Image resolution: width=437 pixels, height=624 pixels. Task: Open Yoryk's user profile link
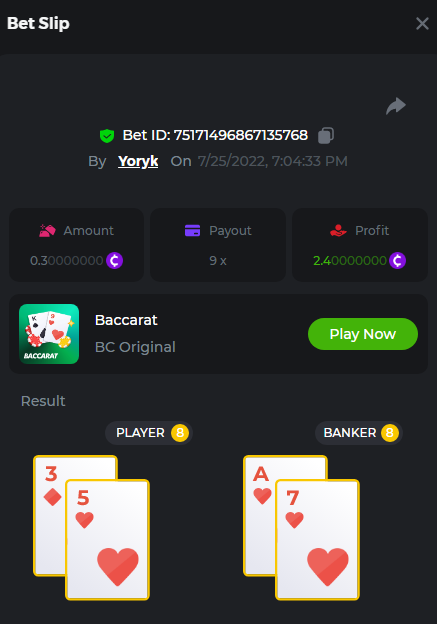click(x=138, y=161)
